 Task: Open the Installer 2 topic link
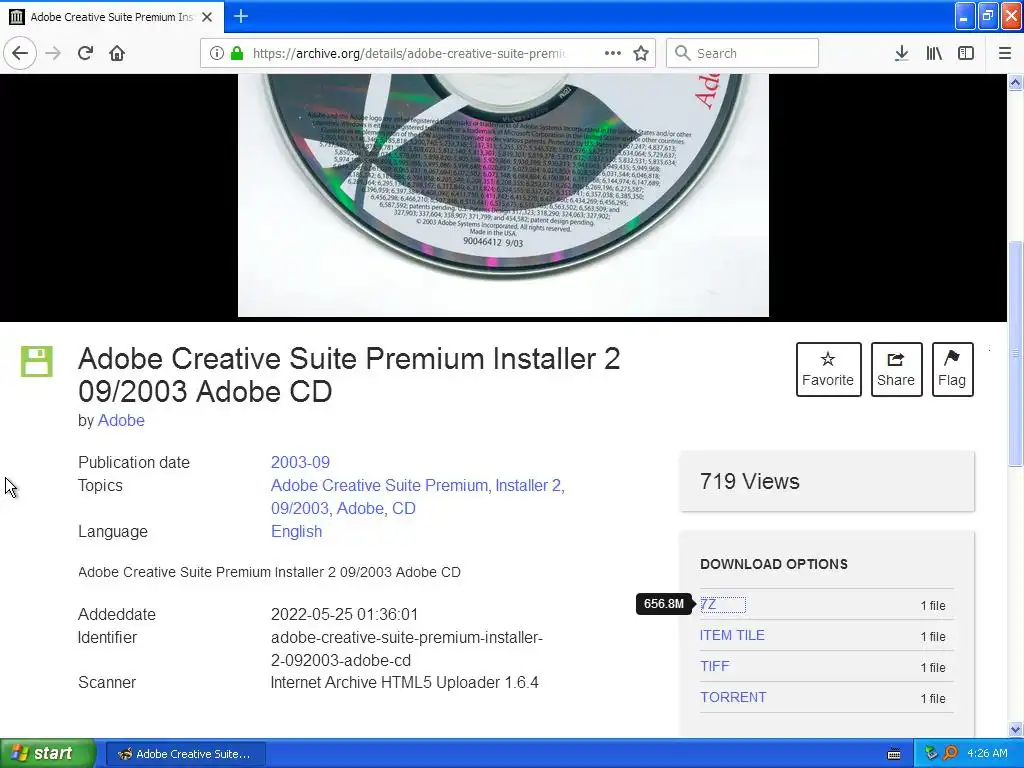[528, 486]
